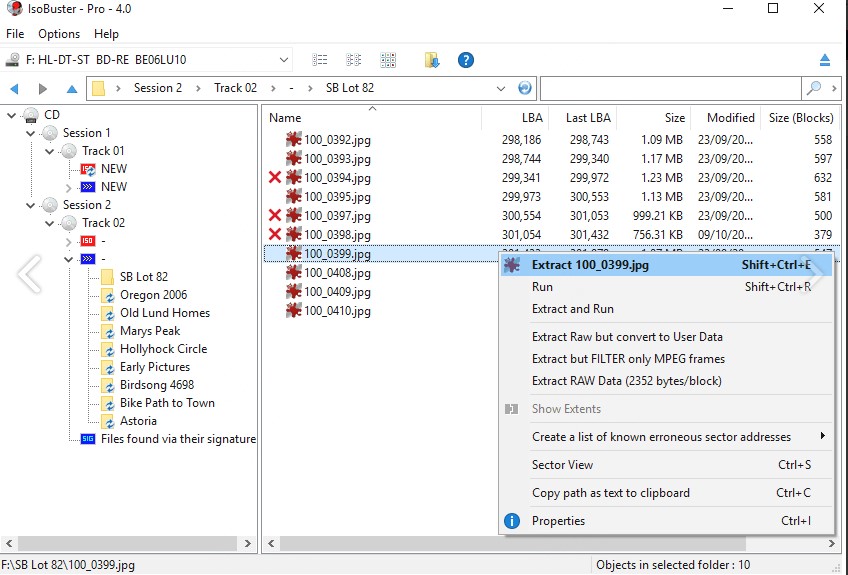Switch to large icons view
Image resolution: width=848 pixels, height=575 pixels.
click(388, 60)
